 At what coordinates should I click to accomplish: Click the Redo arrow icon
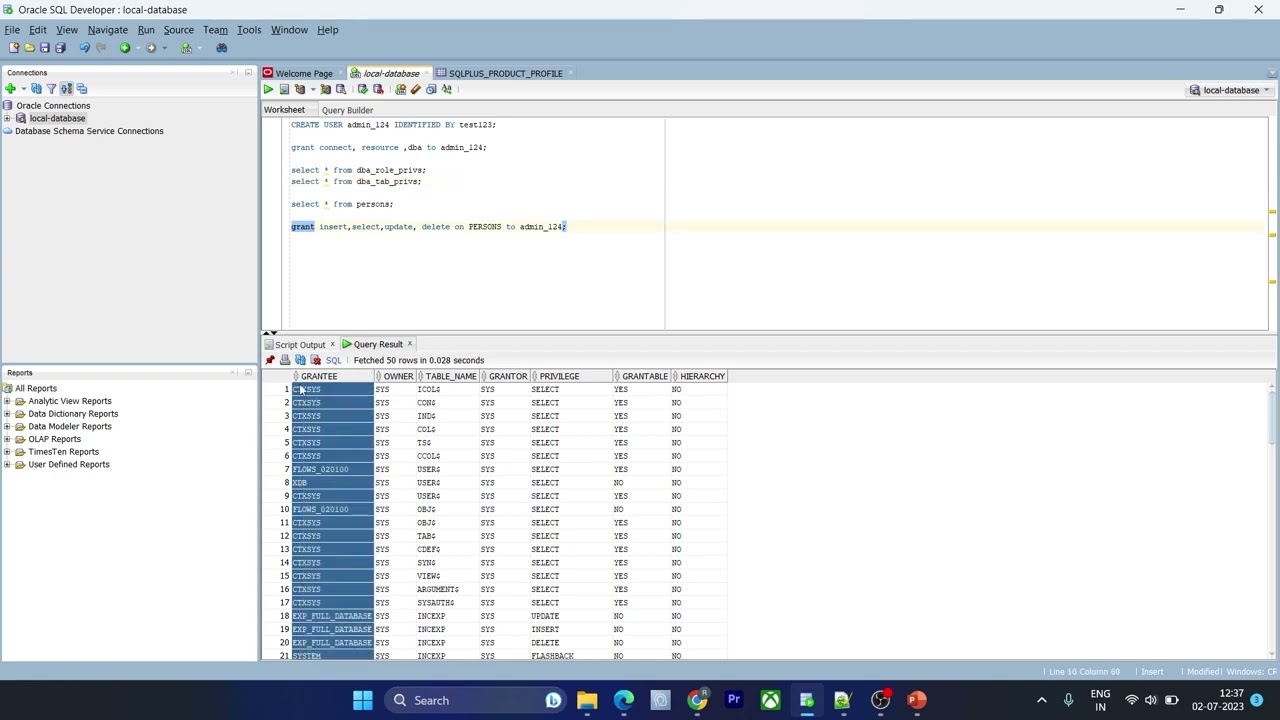tap(100, 48)
